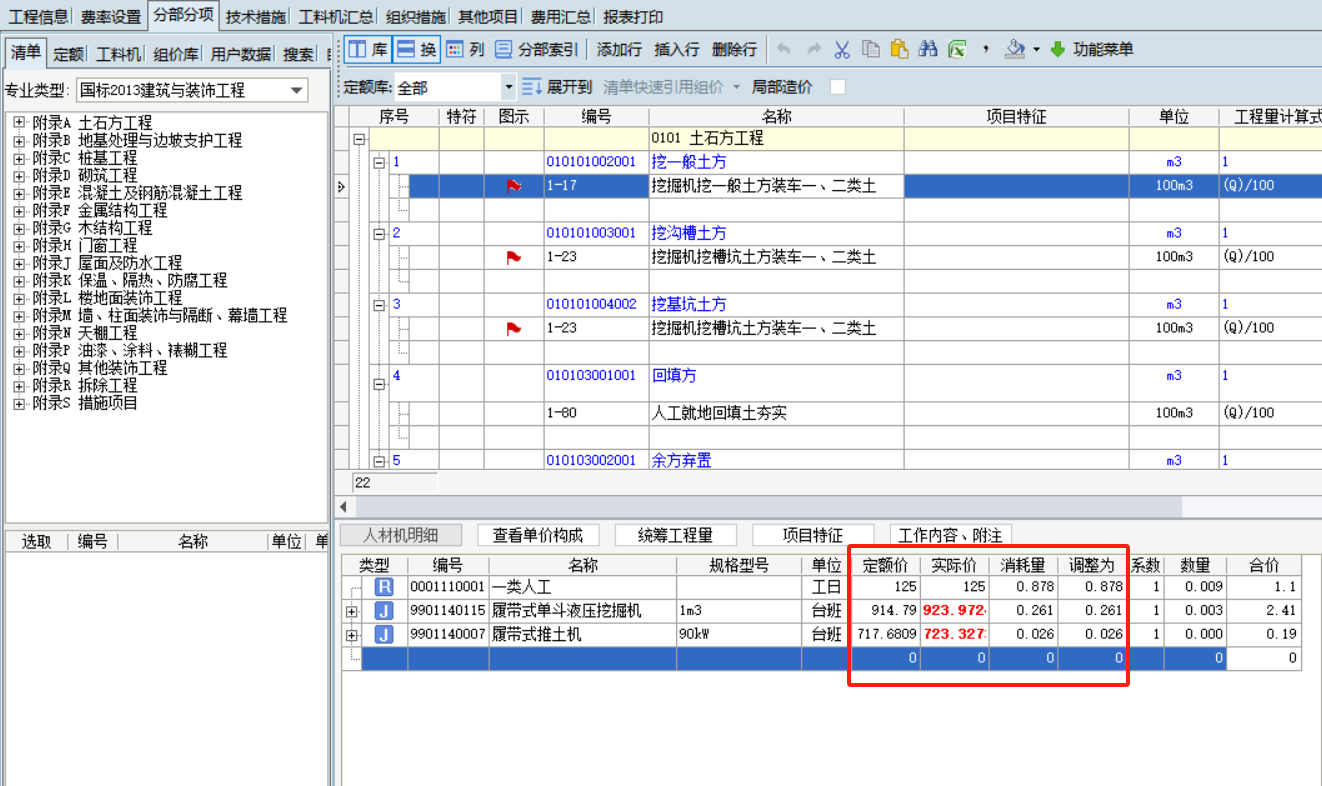Open the 定额库 全部 dropdown

(509, 87)
